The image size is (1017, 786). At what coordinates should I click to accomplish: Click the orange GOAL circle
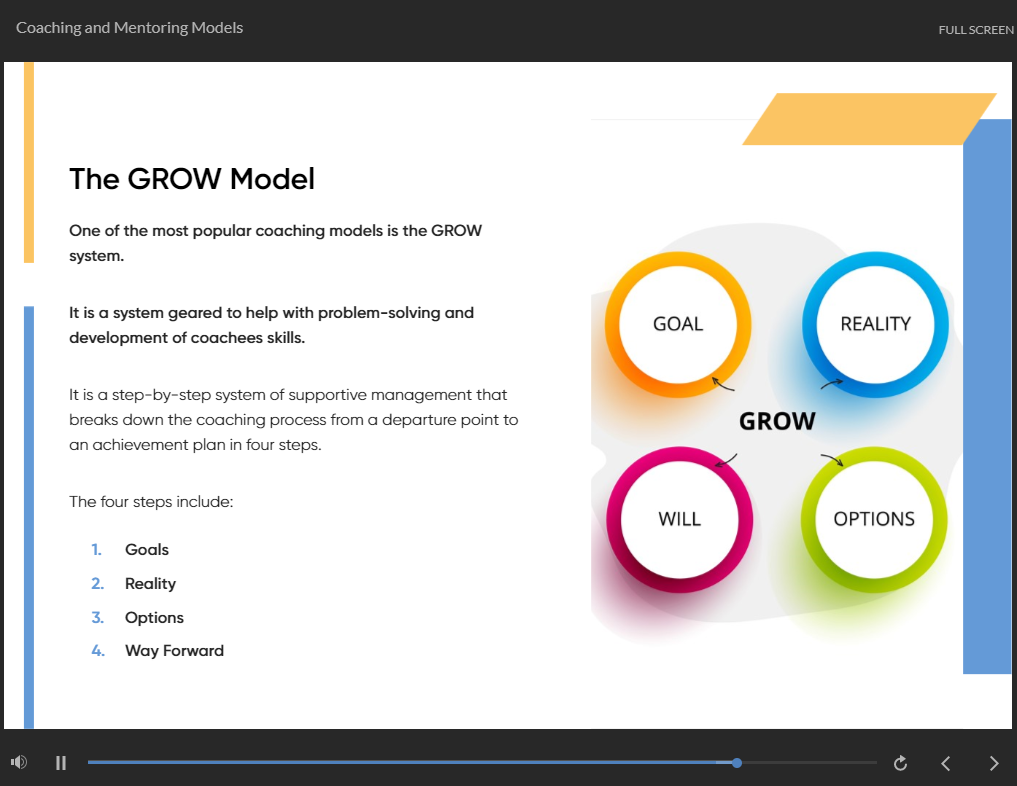pyautogui.click(x=678, y=324)
